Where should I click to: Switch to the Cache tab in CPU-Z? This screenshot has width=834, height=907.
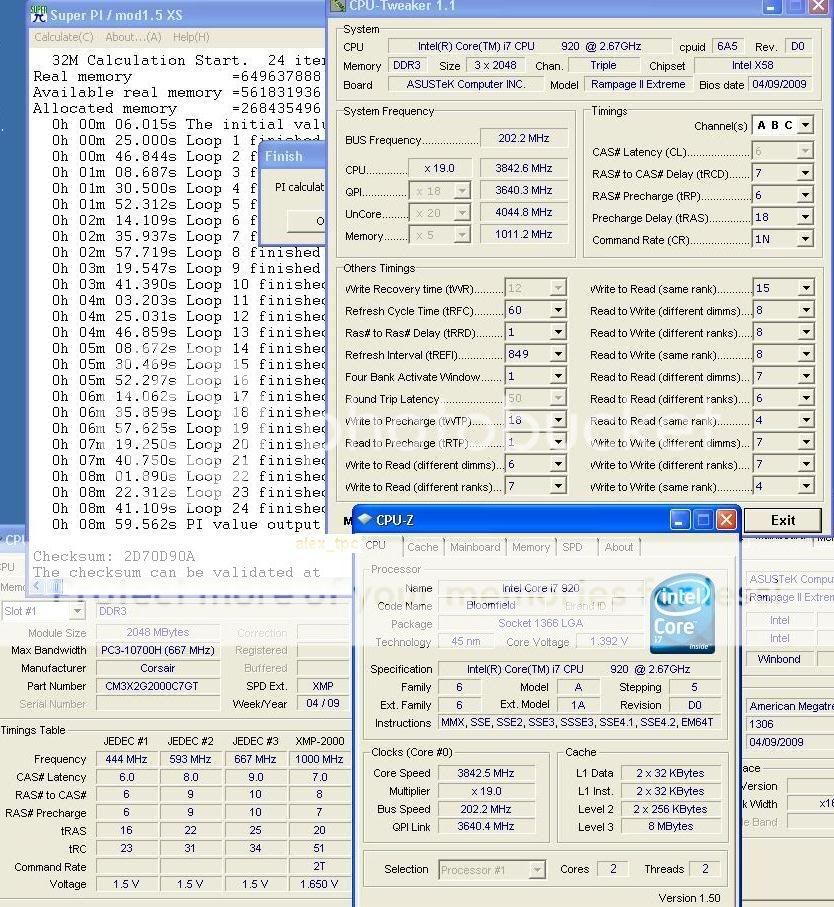point(423,547)
